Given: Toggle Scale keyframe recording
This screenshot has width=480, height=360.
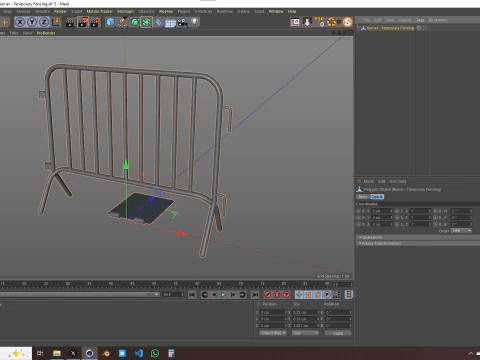Looking at the screenshot, I should 308,295.
